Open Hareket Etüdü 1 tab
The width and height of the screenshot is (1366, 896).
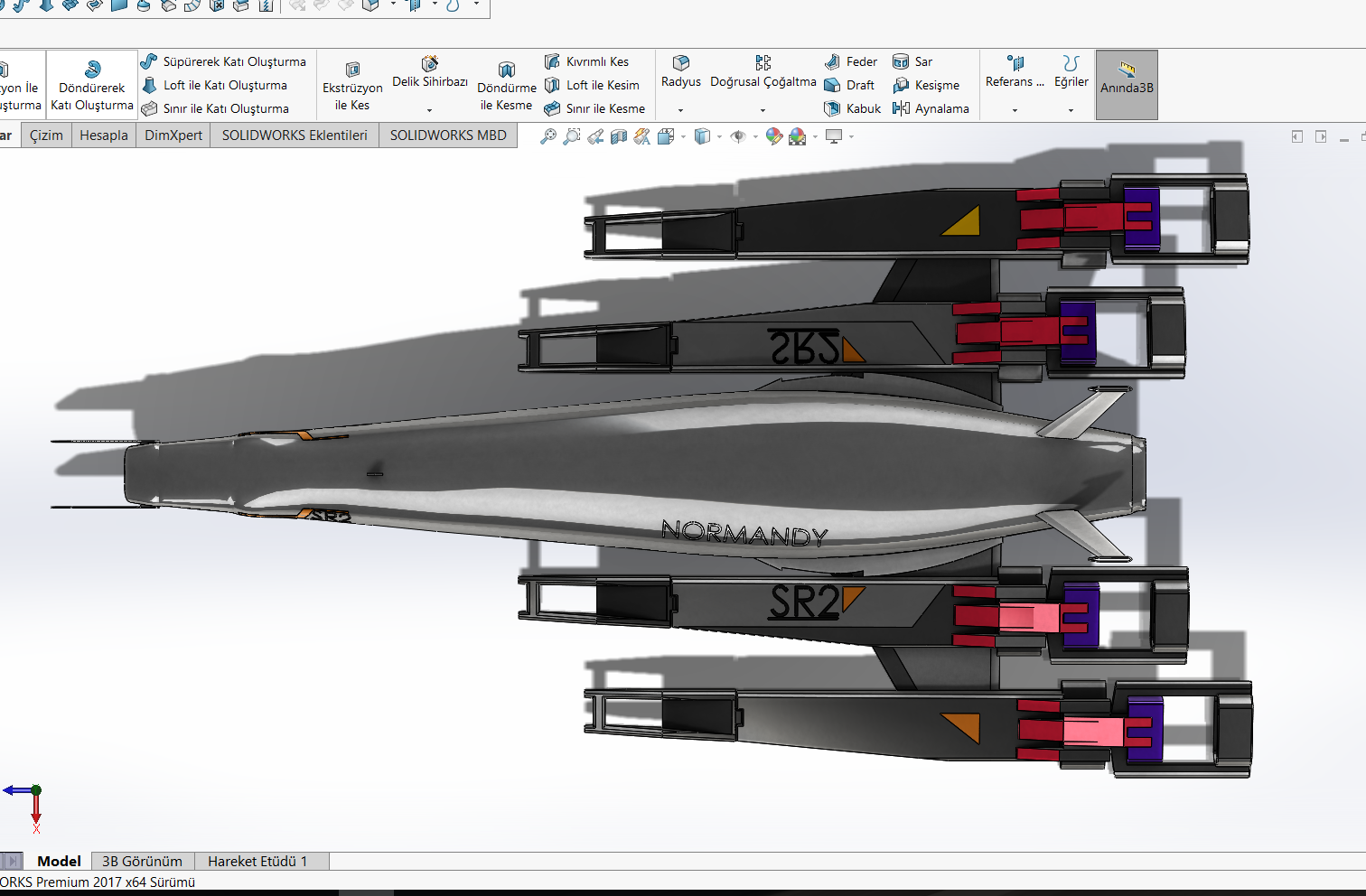(258, 861)
